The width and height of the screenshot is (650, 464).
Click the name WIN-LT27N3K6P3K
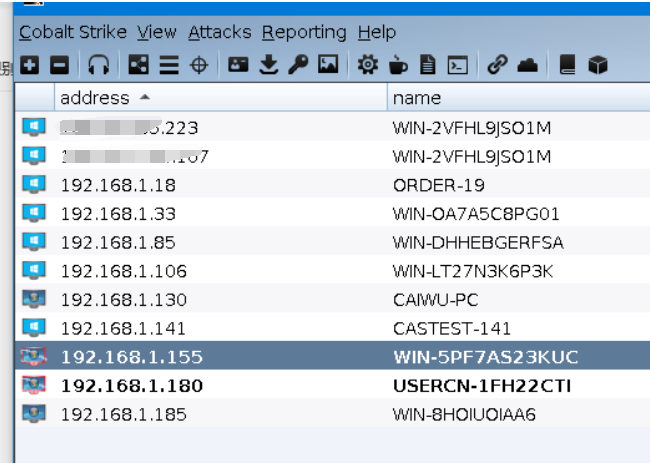[473, 271]
